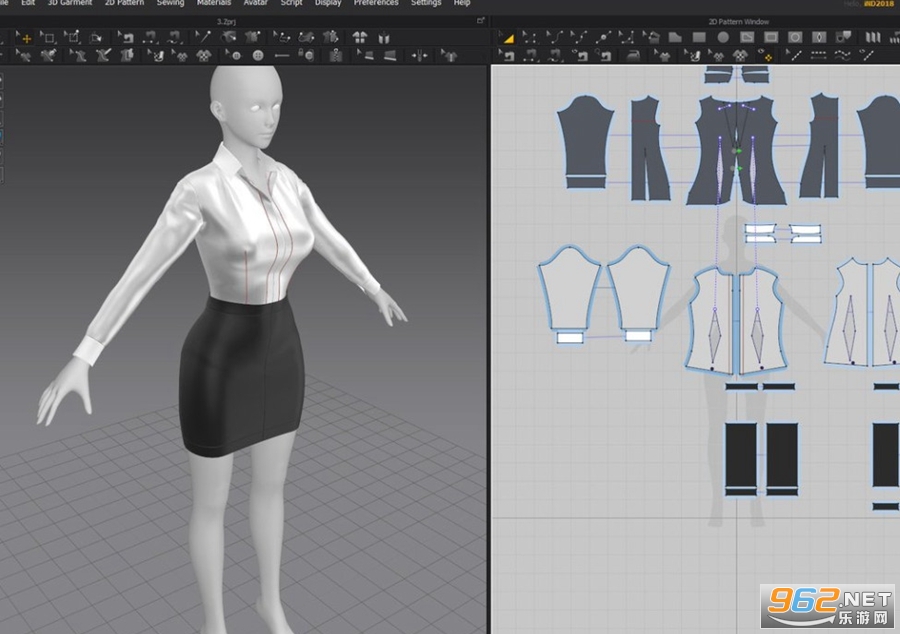Open the Materials menu
Viewport: 900px width, 634px height.
pyautogui.click(x=214, y=3)
